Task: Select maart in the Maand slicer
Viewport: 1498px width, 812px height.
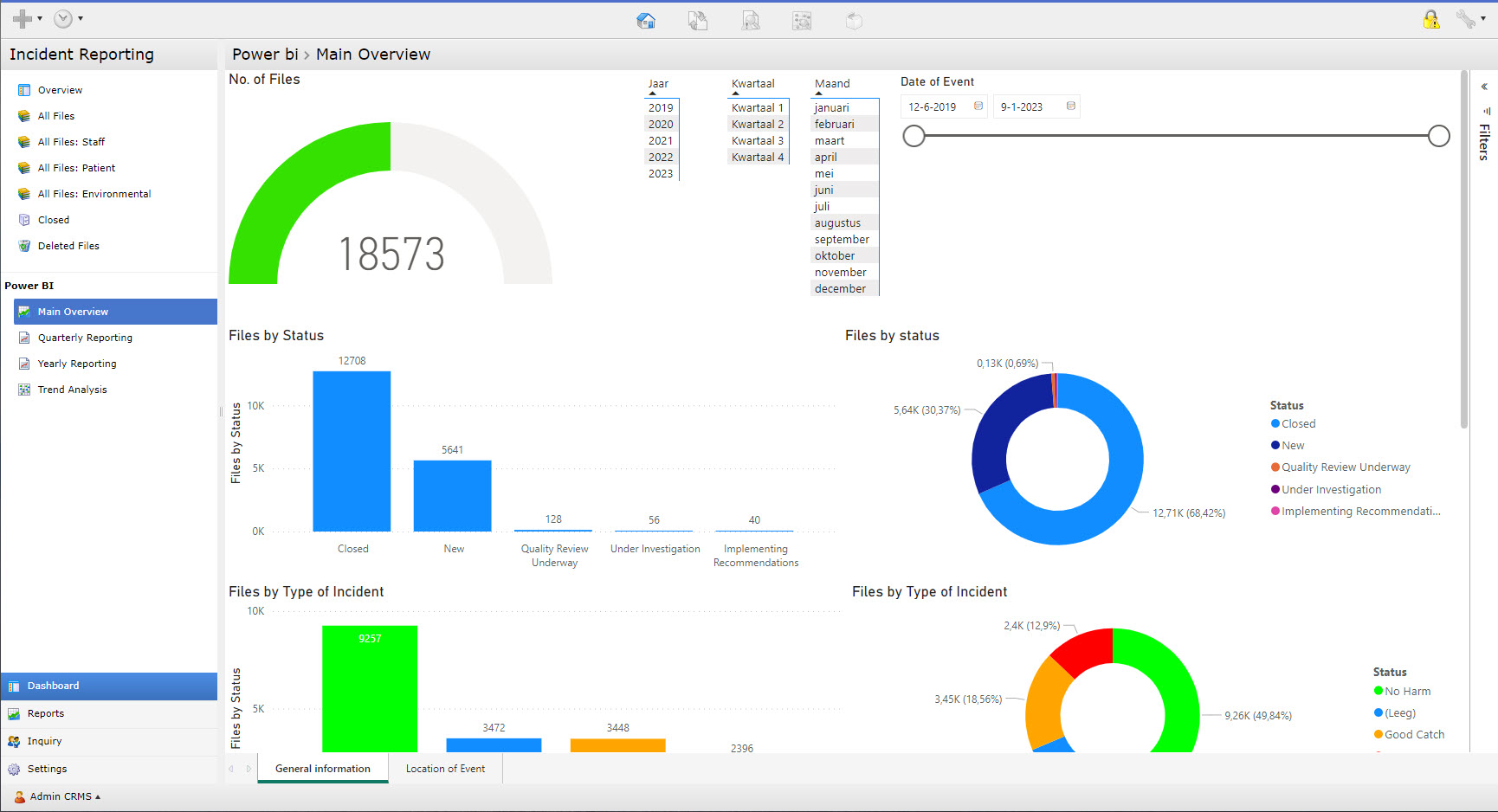Action: tap(829, 139)
